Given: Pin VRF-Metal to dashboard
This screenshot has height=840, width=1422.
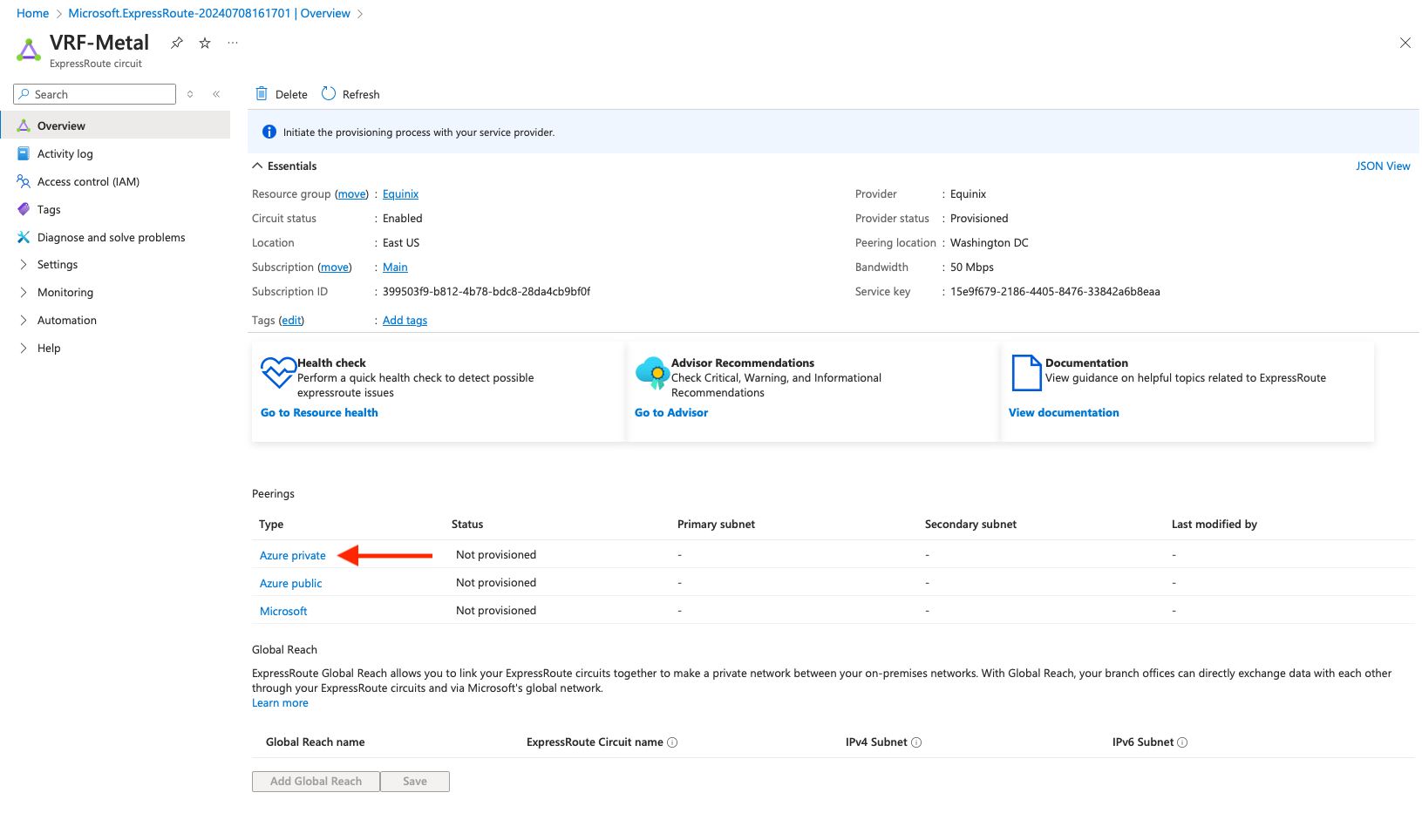Looking at the screenshot, I should (177, 43).
